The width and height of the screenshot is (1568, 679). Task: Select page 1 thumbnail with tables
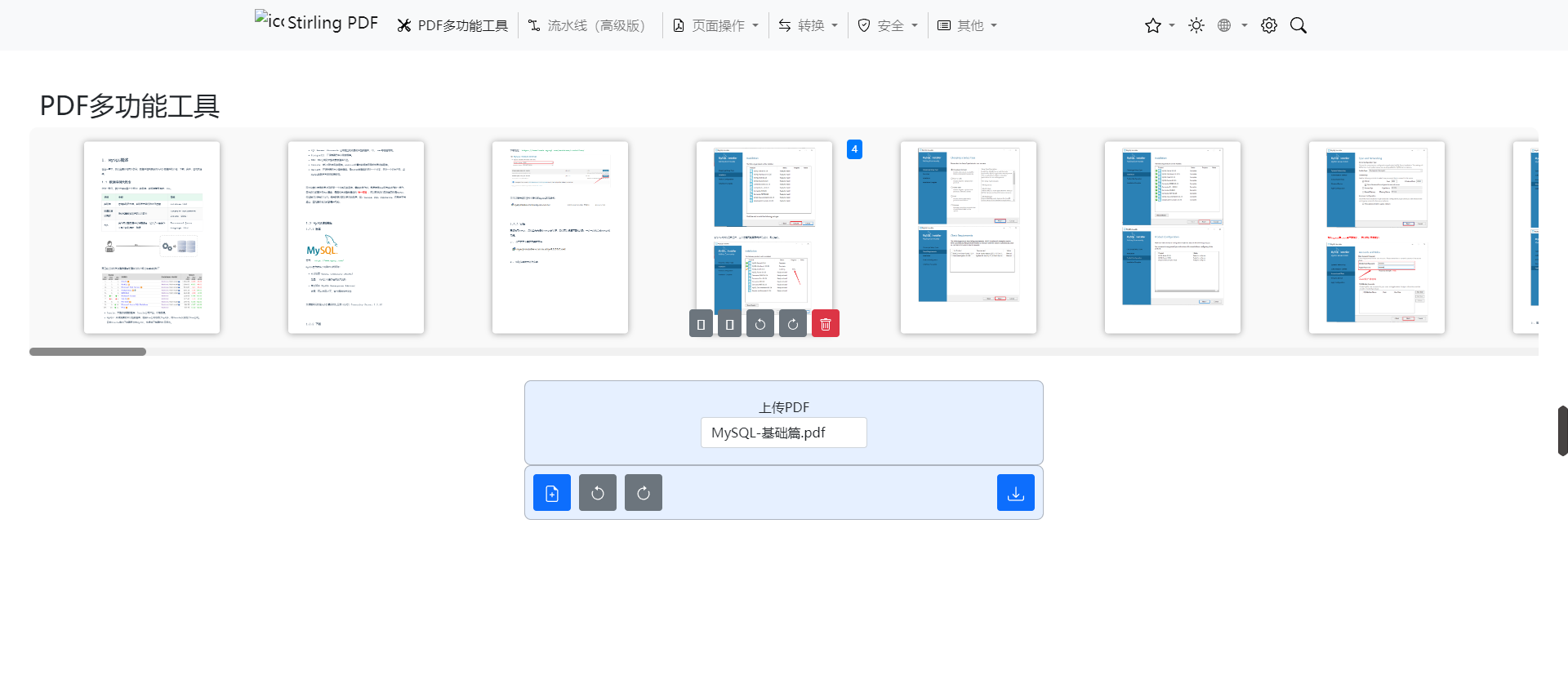click(152, 237)
